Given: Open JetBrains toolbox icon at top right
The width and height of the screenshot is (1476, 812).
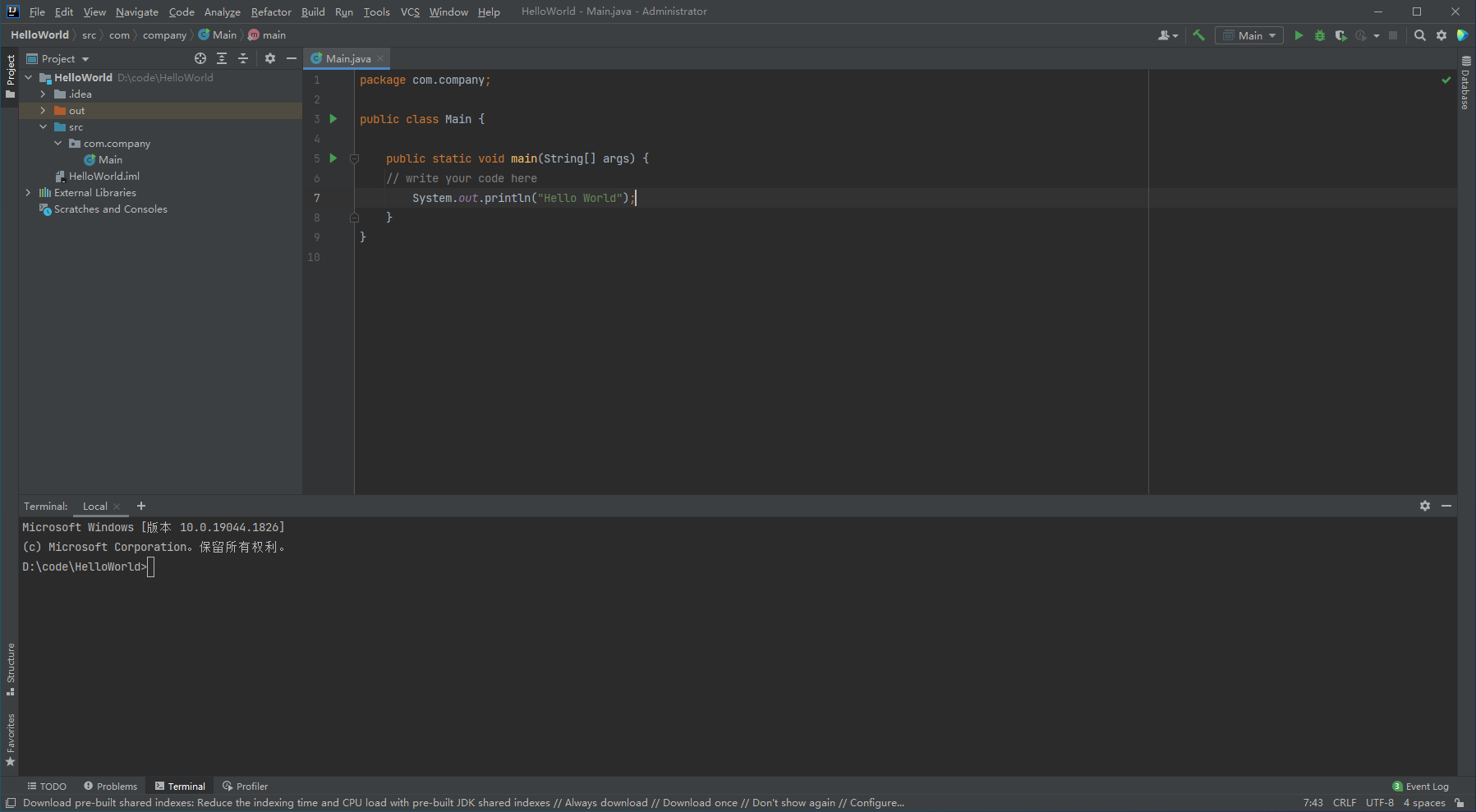Looking at the screenshot, I should (x=1462, y=35).
